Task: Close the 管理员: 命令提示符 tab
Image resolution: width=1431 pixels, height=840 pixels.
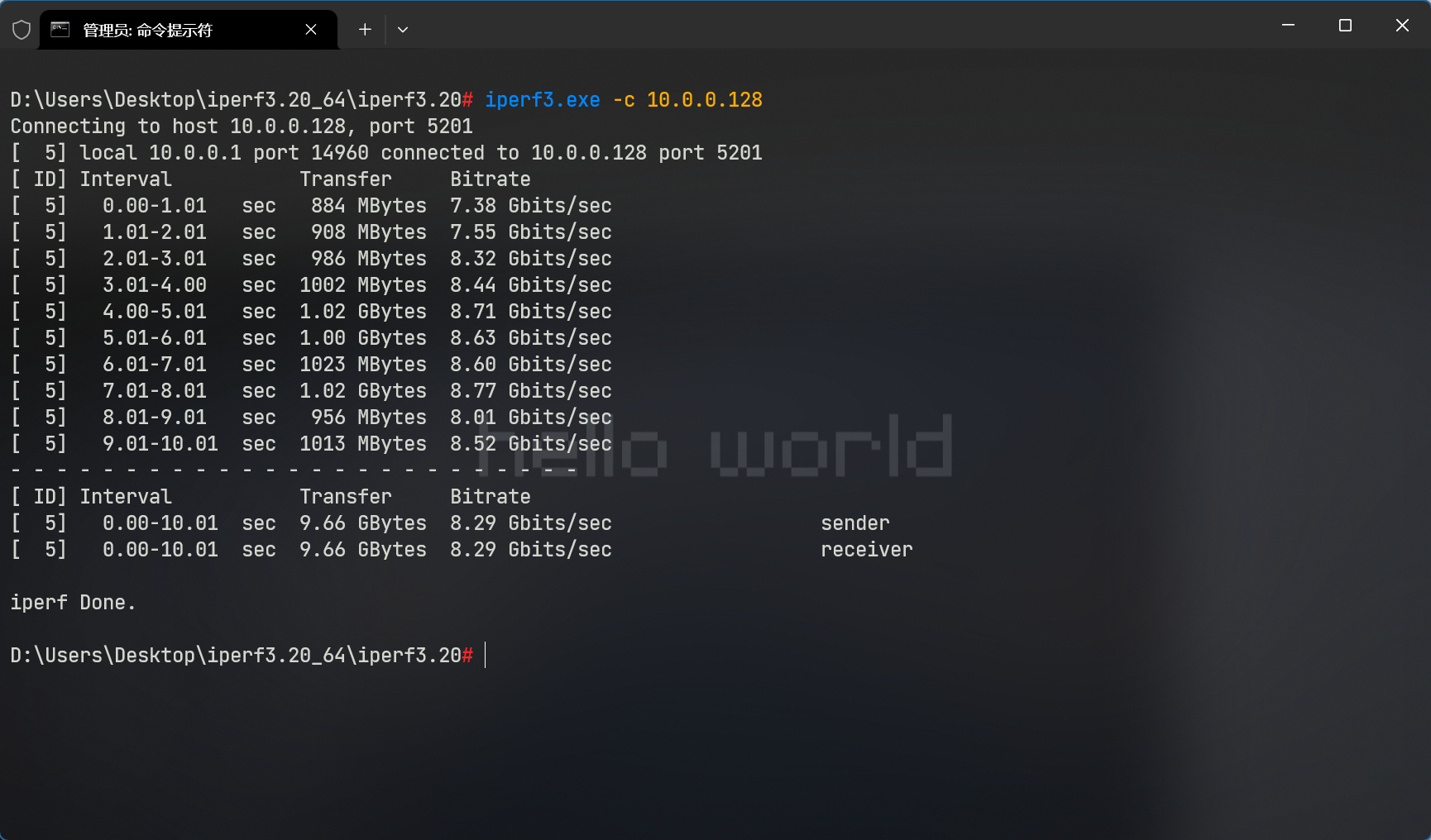Action: (311, 30)
